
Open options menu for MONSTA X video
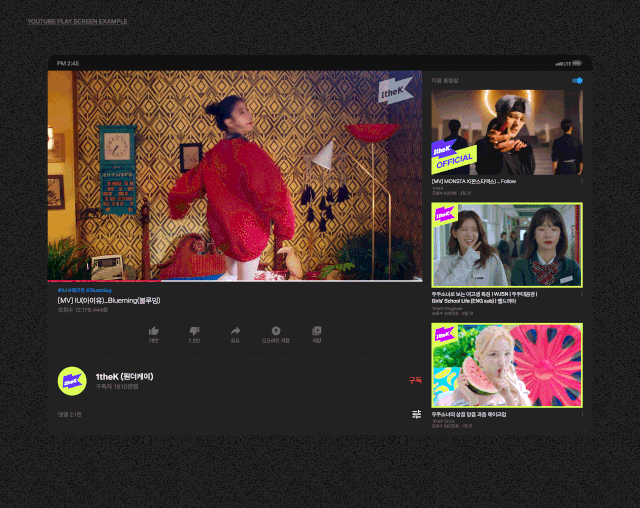click(x=582, y=181)
